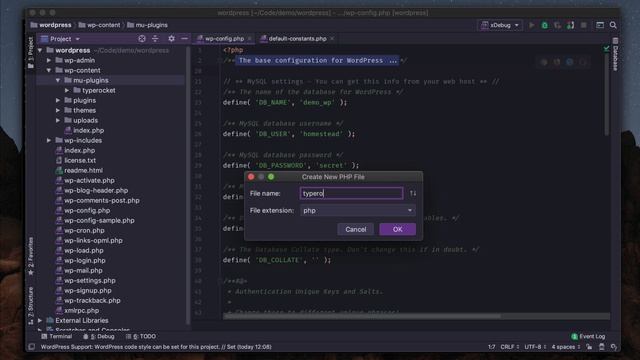This screenshot has height=360, width=640.
Task: Click the wp-content breadcrumb in navigation bar
Action: tap(100, 25)
